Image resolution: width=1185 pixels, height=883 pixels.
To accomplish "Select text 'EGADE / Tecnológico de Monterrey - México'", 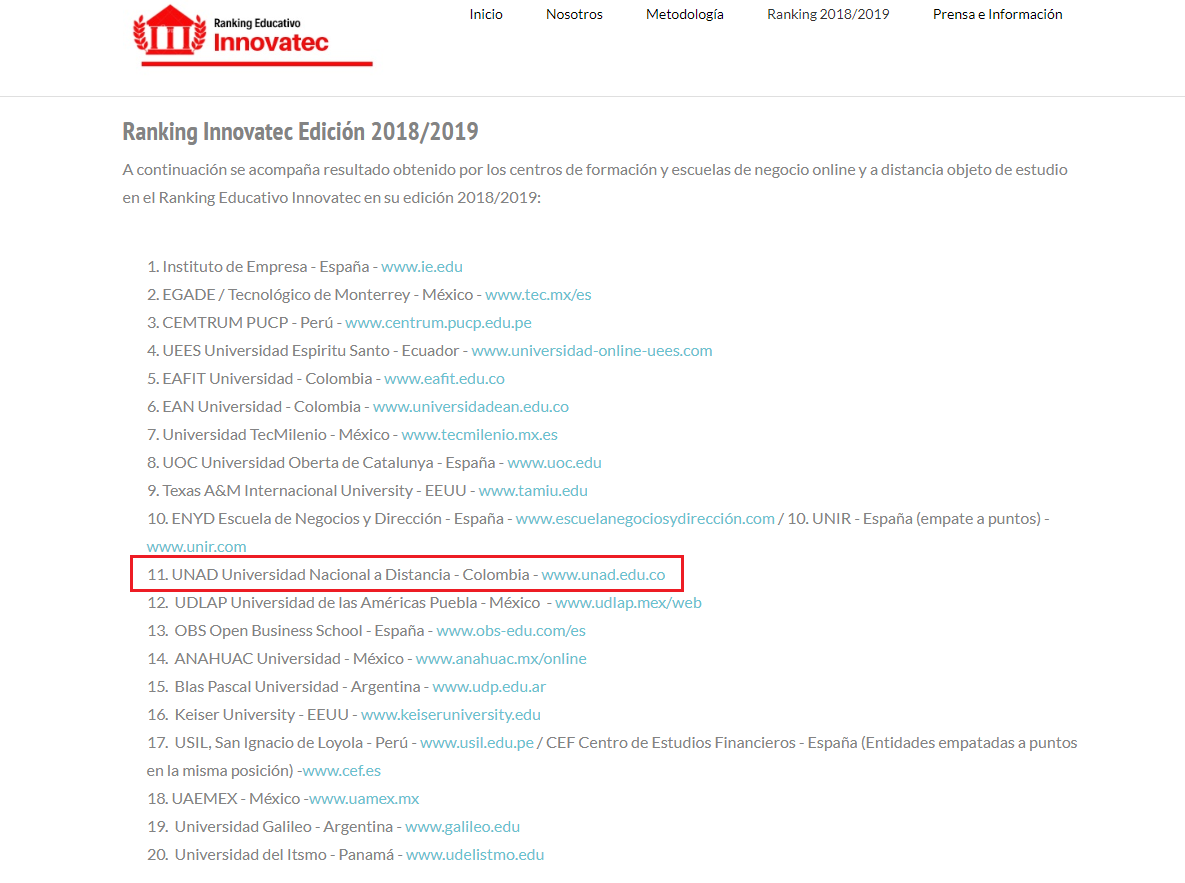I will tap(317, 294).
